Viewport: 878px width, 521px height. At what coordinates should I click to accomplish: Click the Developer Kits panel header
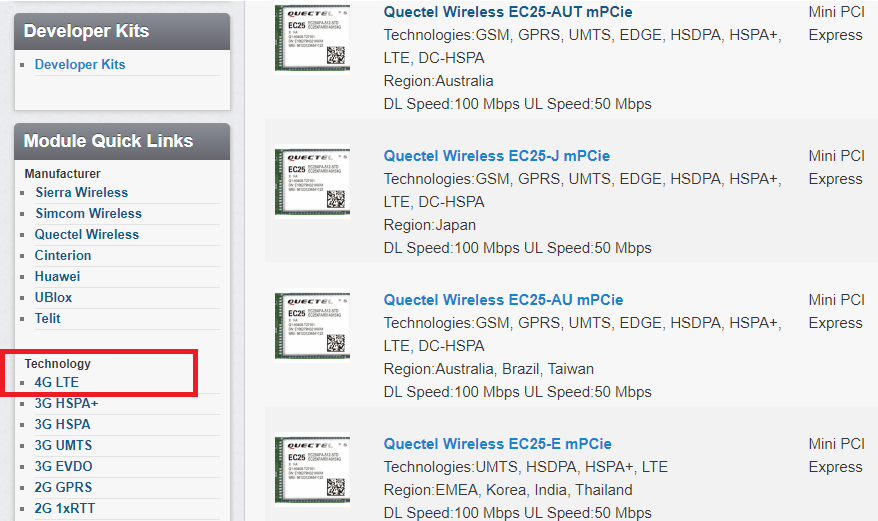[x=122, y=31]
